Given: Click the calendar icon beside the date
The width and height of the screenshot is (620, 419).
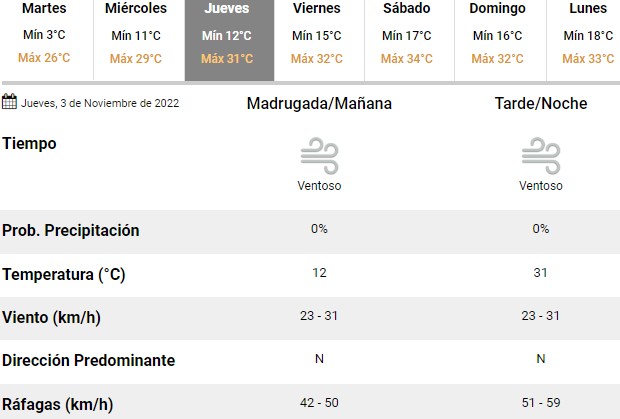Looking at the screenshot, I should [9, 102].
